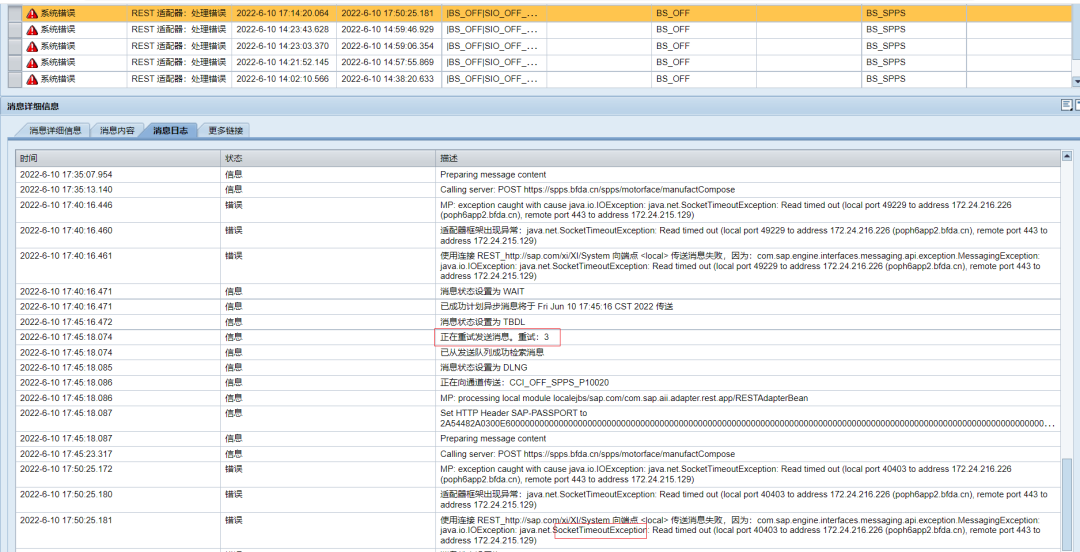Click the 时间 column header

pos(118,159)
